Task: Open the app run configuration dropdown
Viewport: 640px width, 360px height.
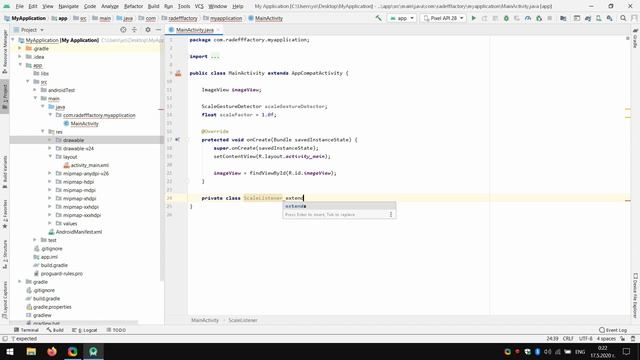Action: tap(402, 18)
